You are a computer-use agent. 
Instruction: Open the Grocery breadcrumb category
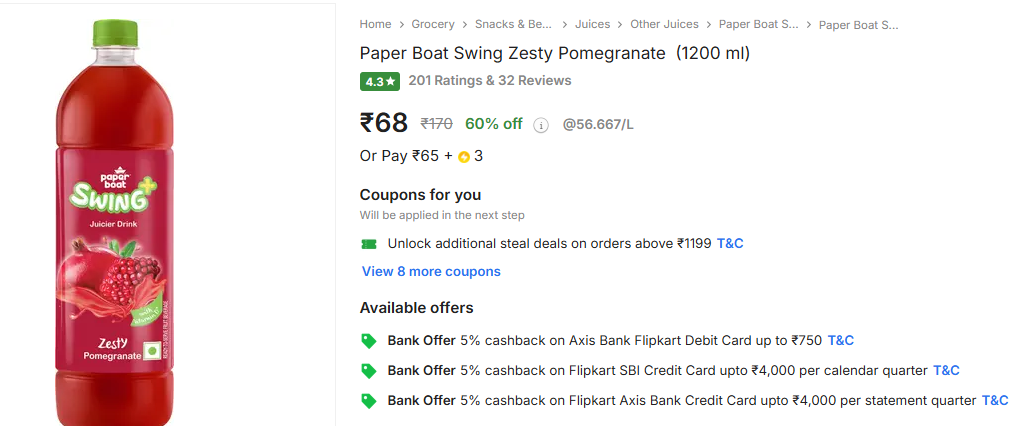click(433, 24)
